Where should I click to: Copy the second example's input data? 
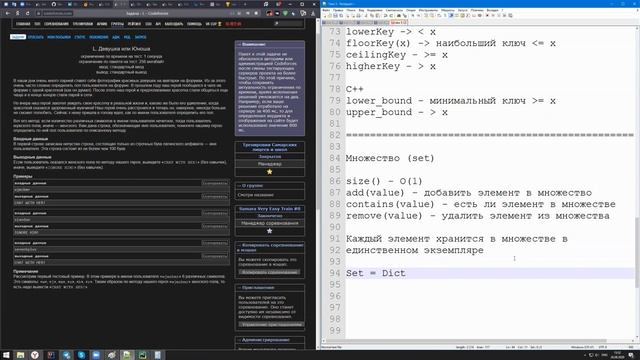215,213
